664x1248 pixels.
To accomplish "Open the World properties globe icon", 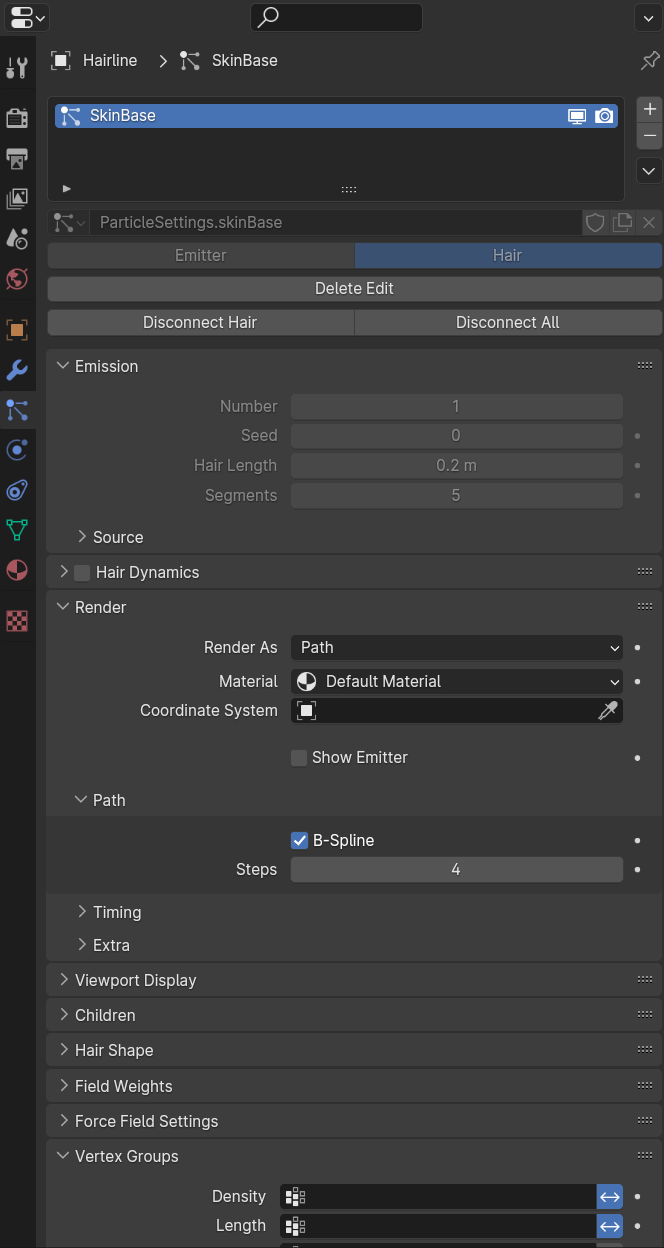I will coord(16,279).
